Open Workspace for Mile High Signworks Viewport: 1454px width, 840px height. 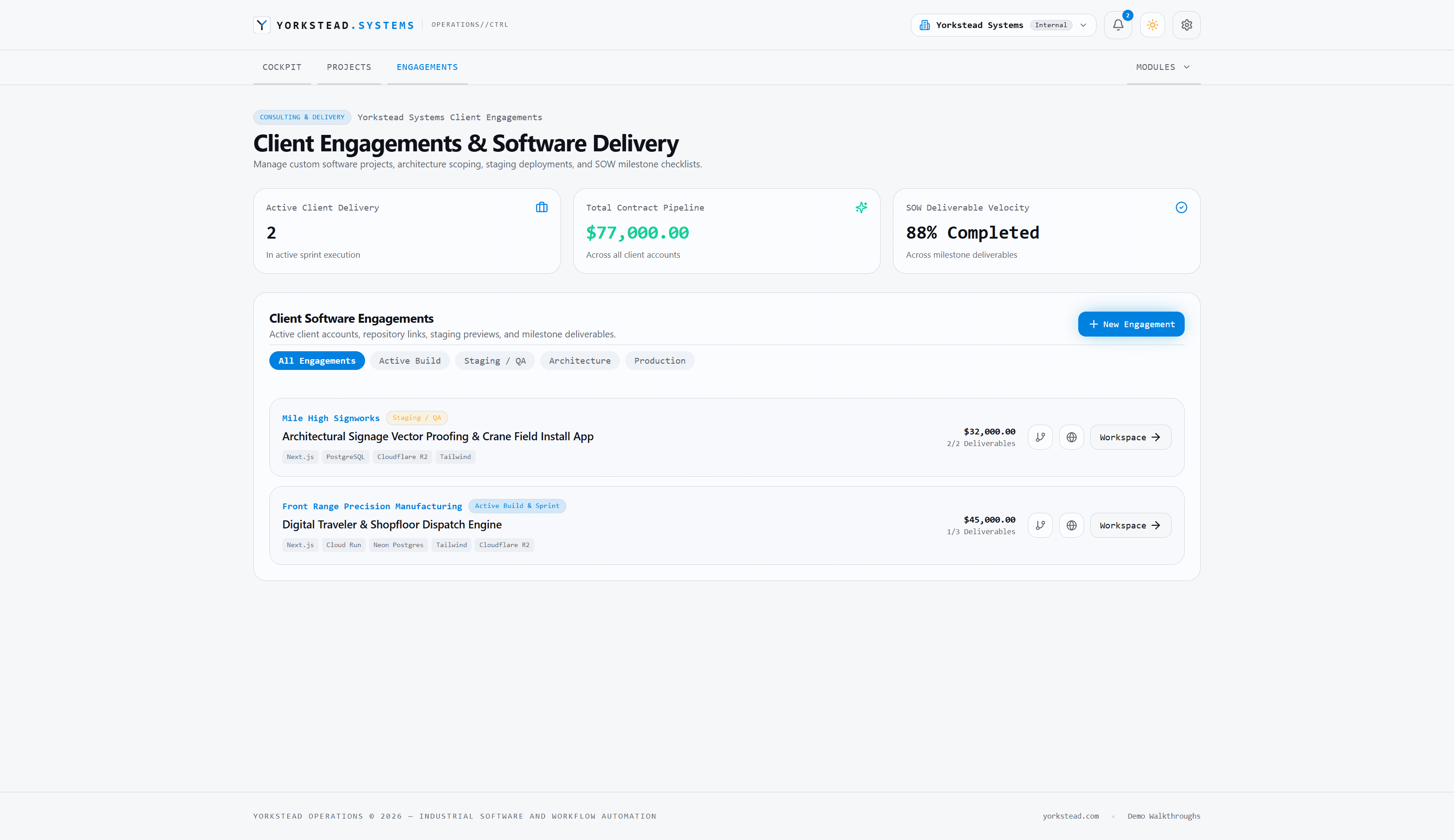click(1130, 437)
